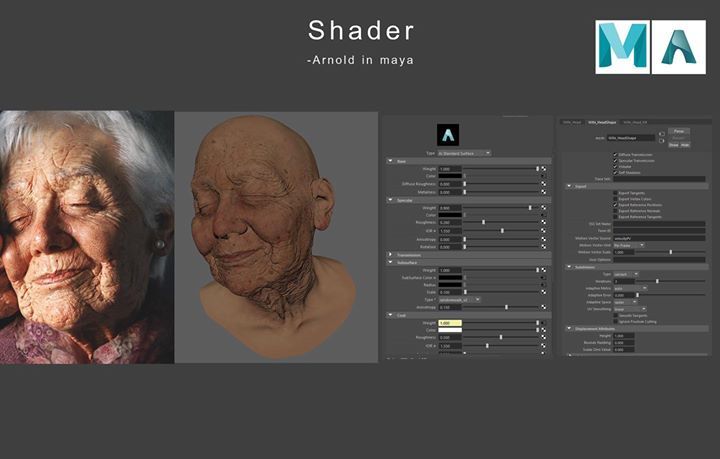
Task: Enable Ignore Frustum Culling checkbox
Action: point(615,322)
